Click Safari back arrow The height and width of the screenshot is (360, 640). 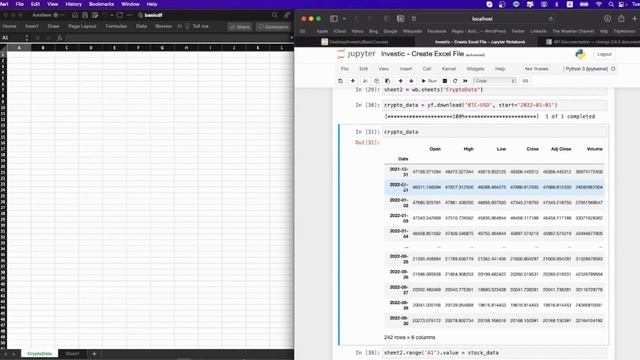pos(356,19)
